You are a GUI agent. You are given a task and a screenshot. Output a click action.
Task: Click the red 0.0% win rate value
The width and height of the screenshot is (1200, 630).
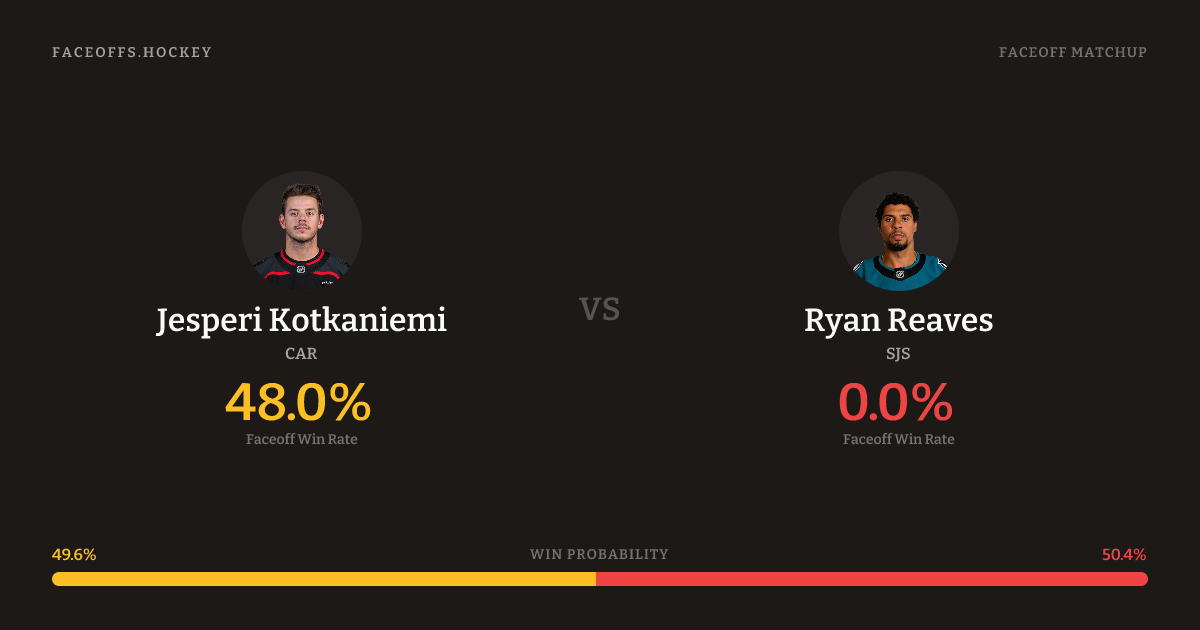(x=895, y=403)
